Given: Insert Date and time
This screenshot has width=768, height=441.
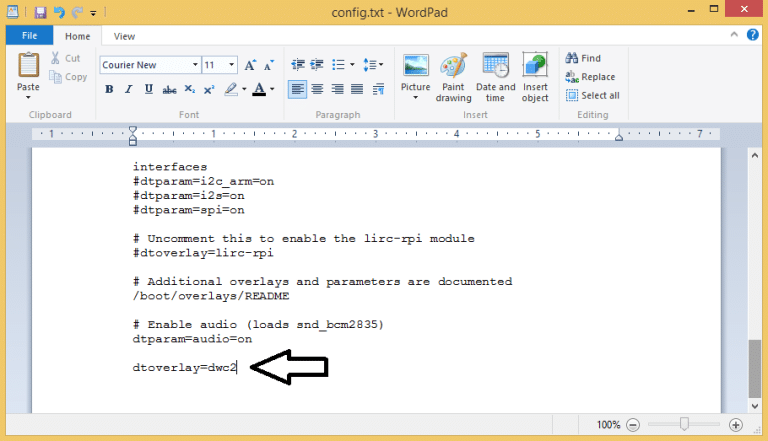Looking at the screenshot, I should tap(496, 77).
